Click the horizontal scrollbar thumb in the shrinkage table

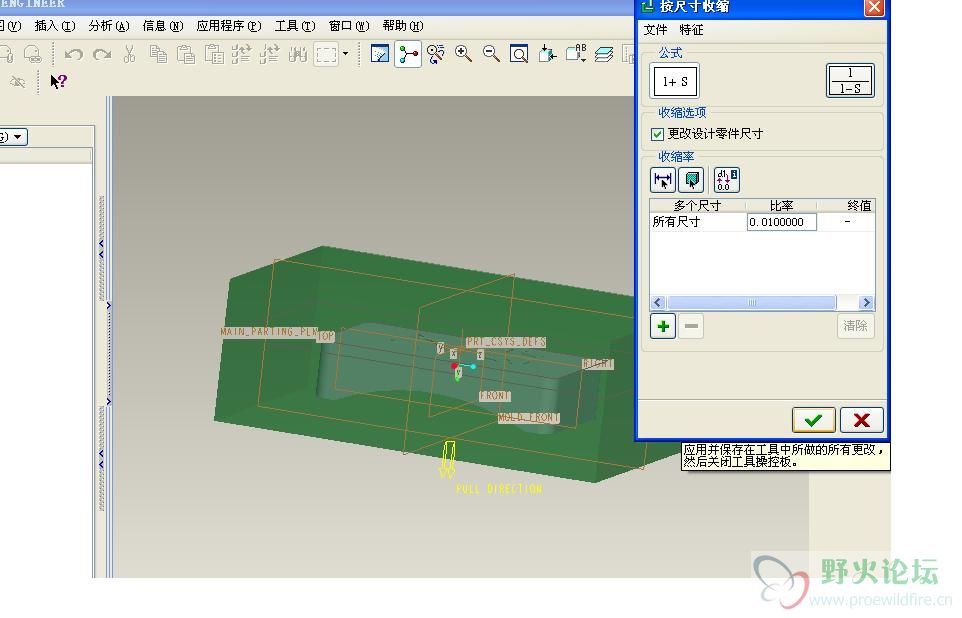point(752,303)
